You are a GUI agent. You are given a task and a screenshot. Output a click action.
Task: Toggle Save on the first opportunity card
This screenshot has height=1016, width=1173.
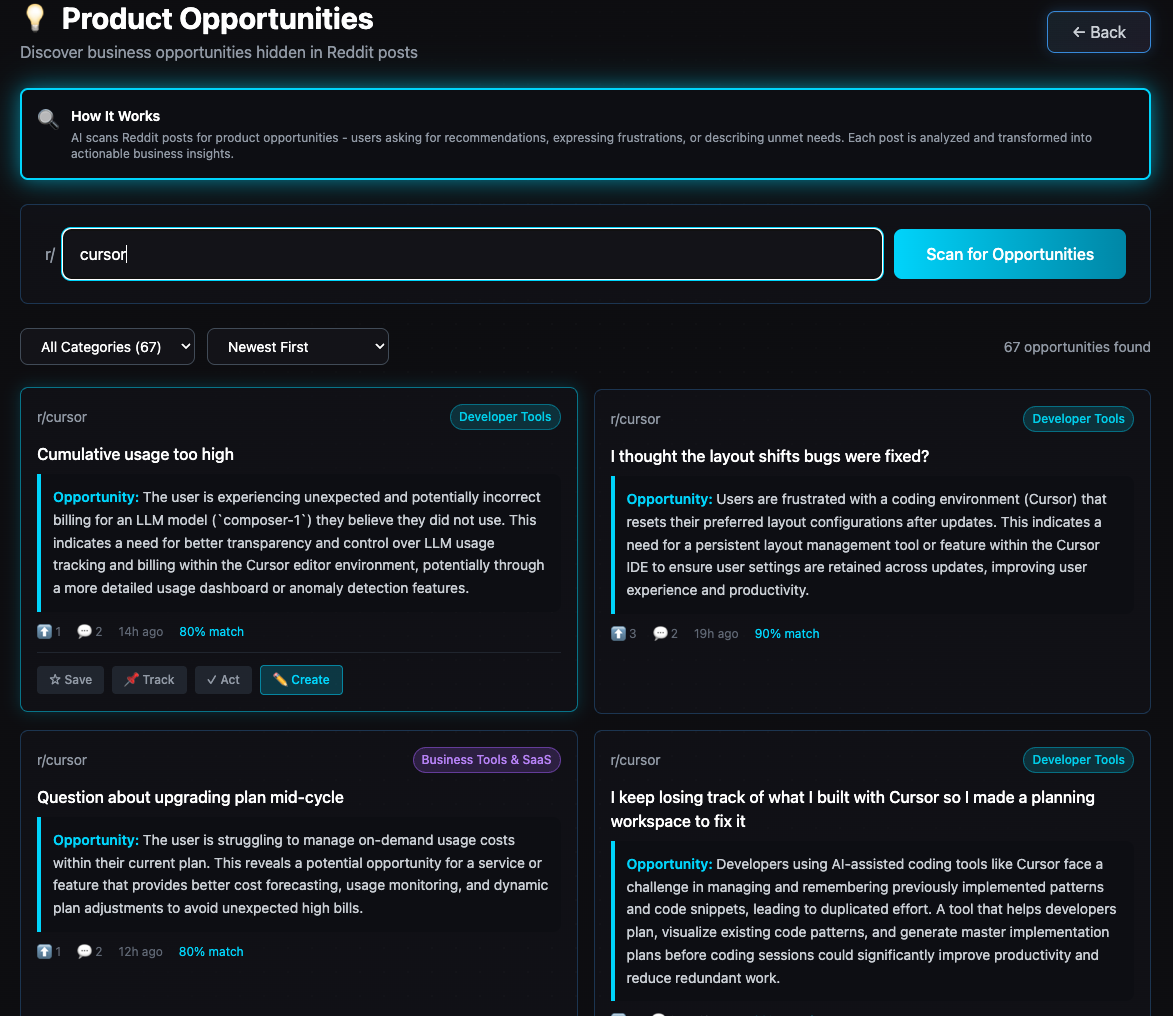point(70,679)
